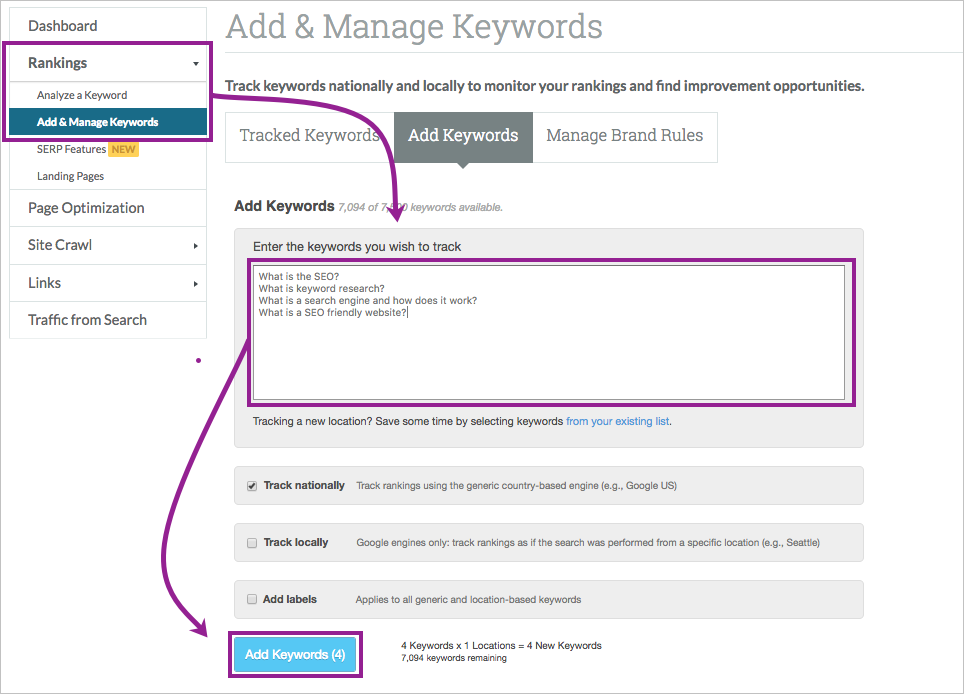Enable the Add labels checkbox
Image resolution: width=964 pixels, height=694 pixels.
pos(252,599)
